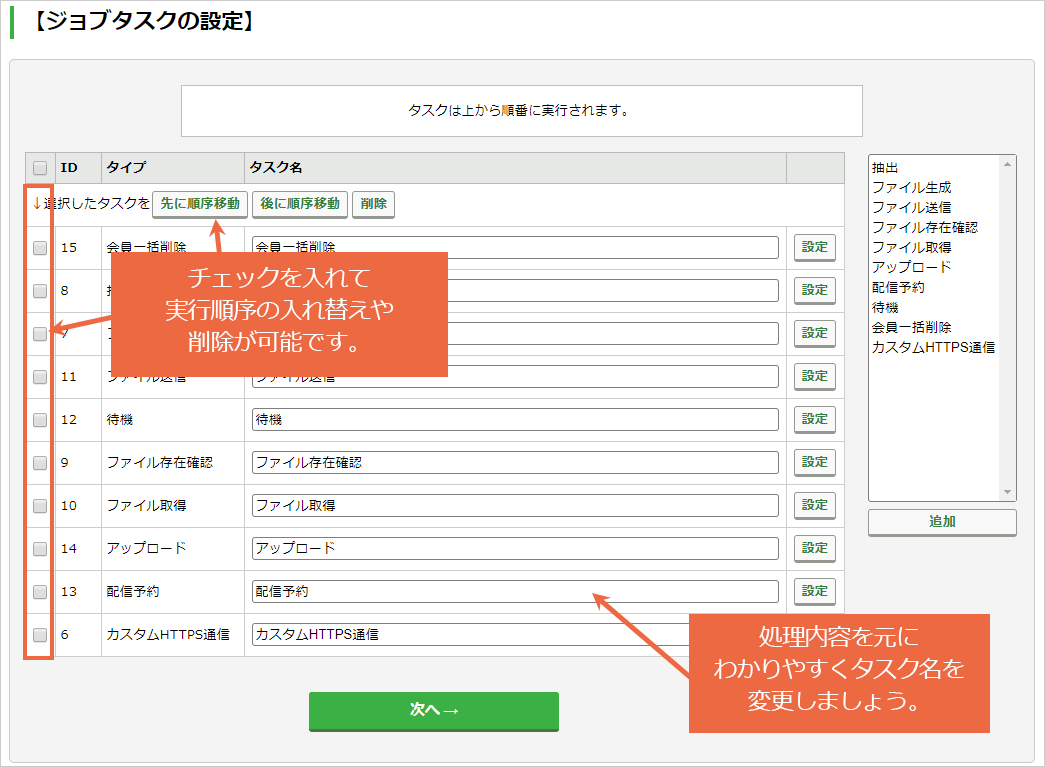Click the アップロード task name field
Image resolution: width=1045 pixels, height=767 pixels.
pos(515,548)
